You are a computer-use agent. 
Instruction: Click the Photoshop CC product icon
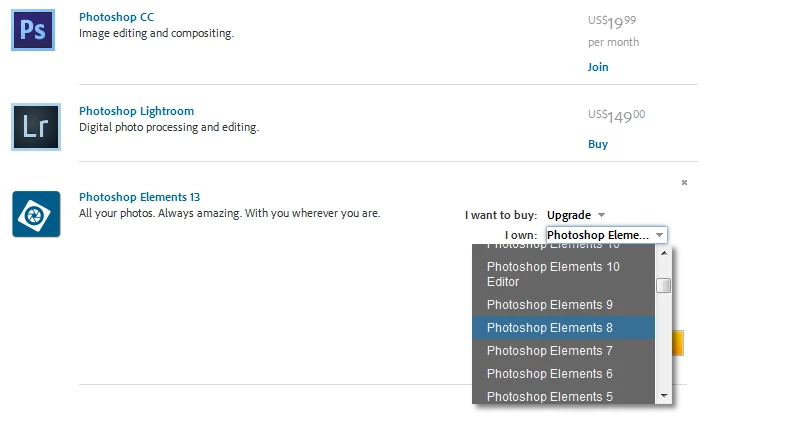pyautogui.click(x=35, y=30)
